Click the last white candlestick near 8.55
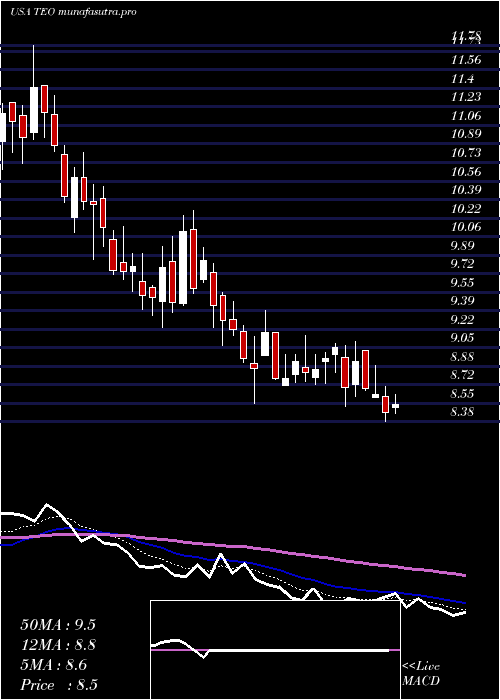 click(x=396, y=406)
